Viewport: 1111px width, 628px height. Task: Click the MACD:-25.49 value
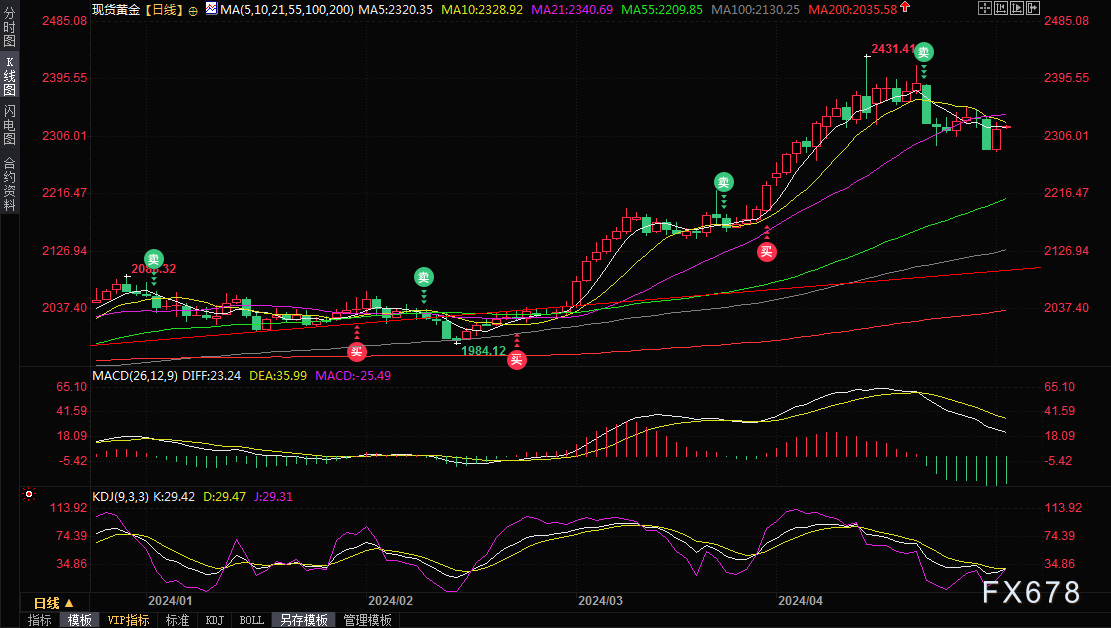[353, 376]
